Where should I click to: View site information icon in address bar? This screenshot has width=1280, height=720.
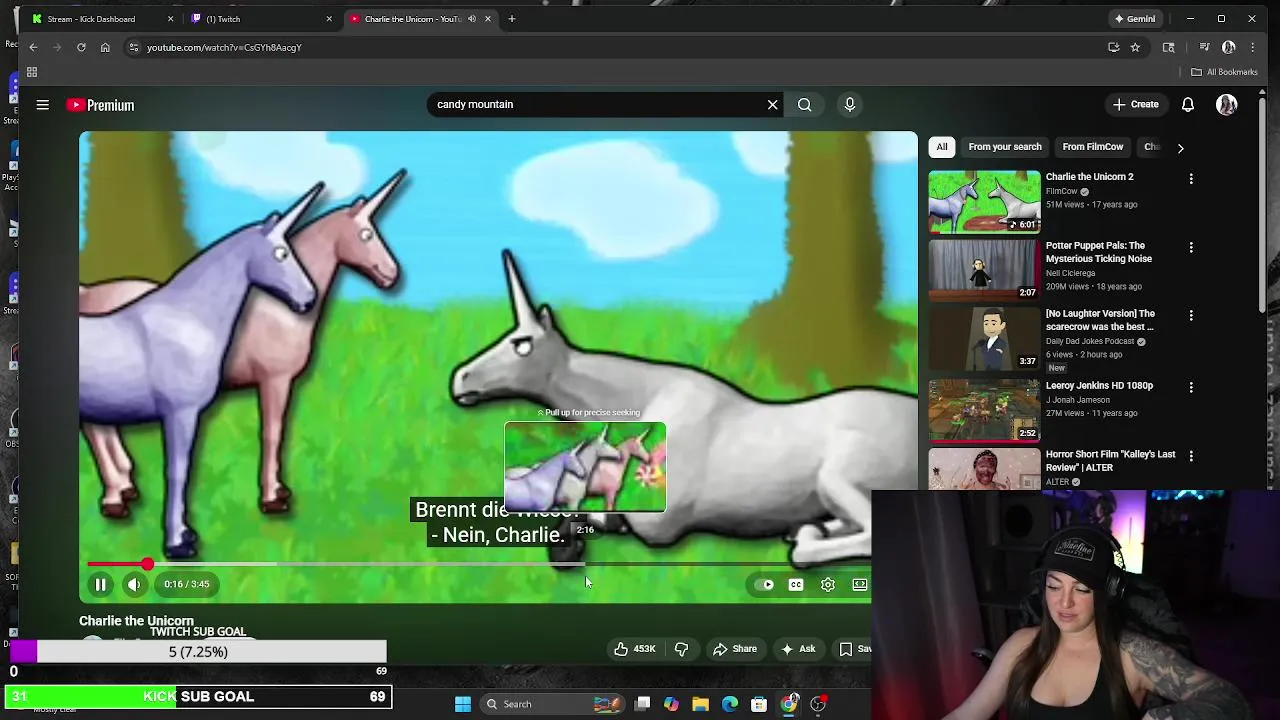click(134, 47)
